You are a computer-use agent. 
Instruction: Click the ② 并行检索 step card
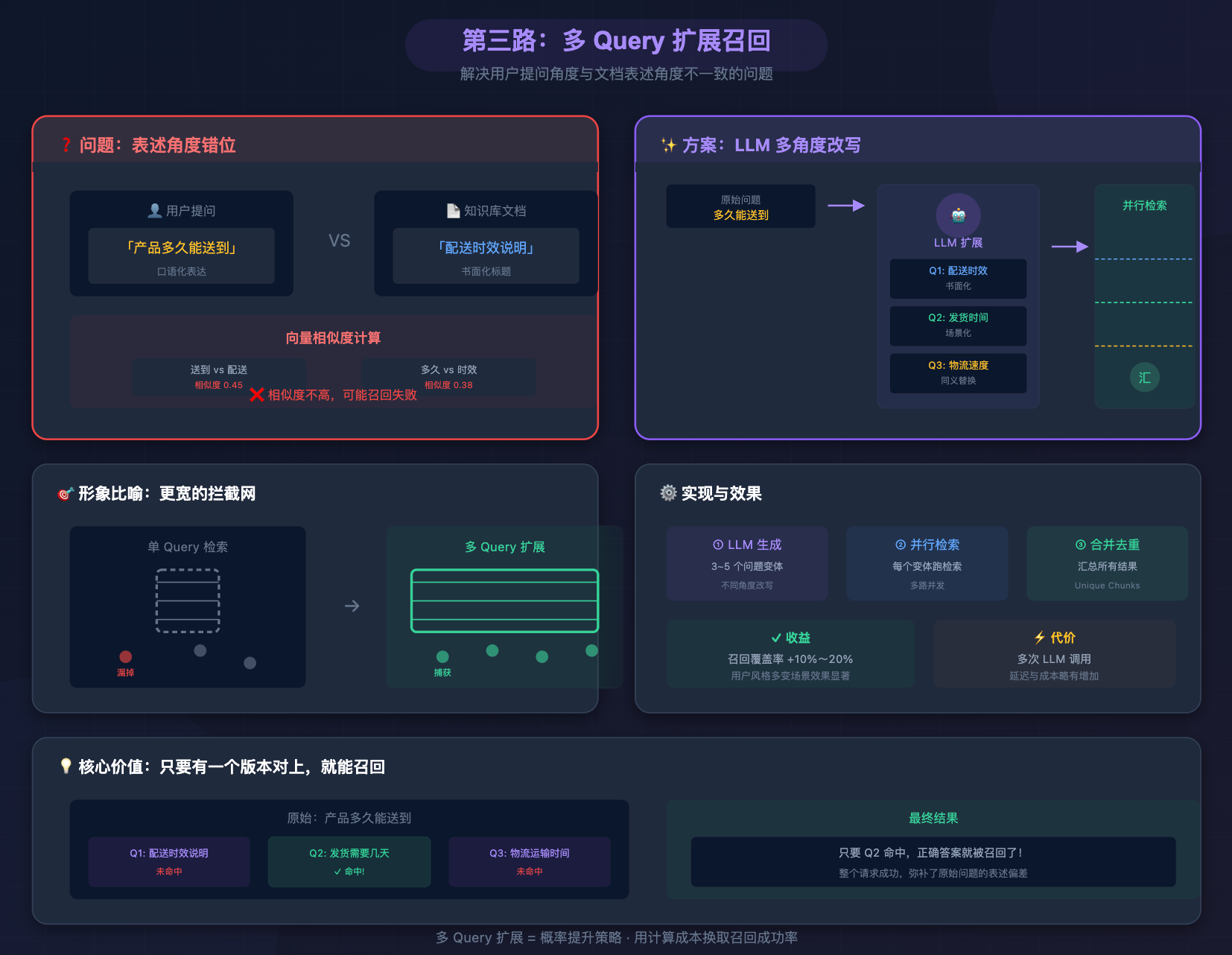pos(927,564)
